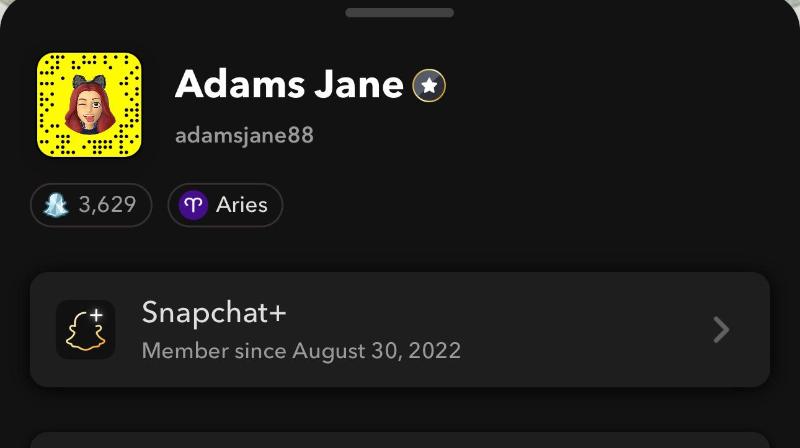This screenshot has width=800, height=448.
Task: Tap the Snap score pill's rounded outline
Action: tap(150, 205)
